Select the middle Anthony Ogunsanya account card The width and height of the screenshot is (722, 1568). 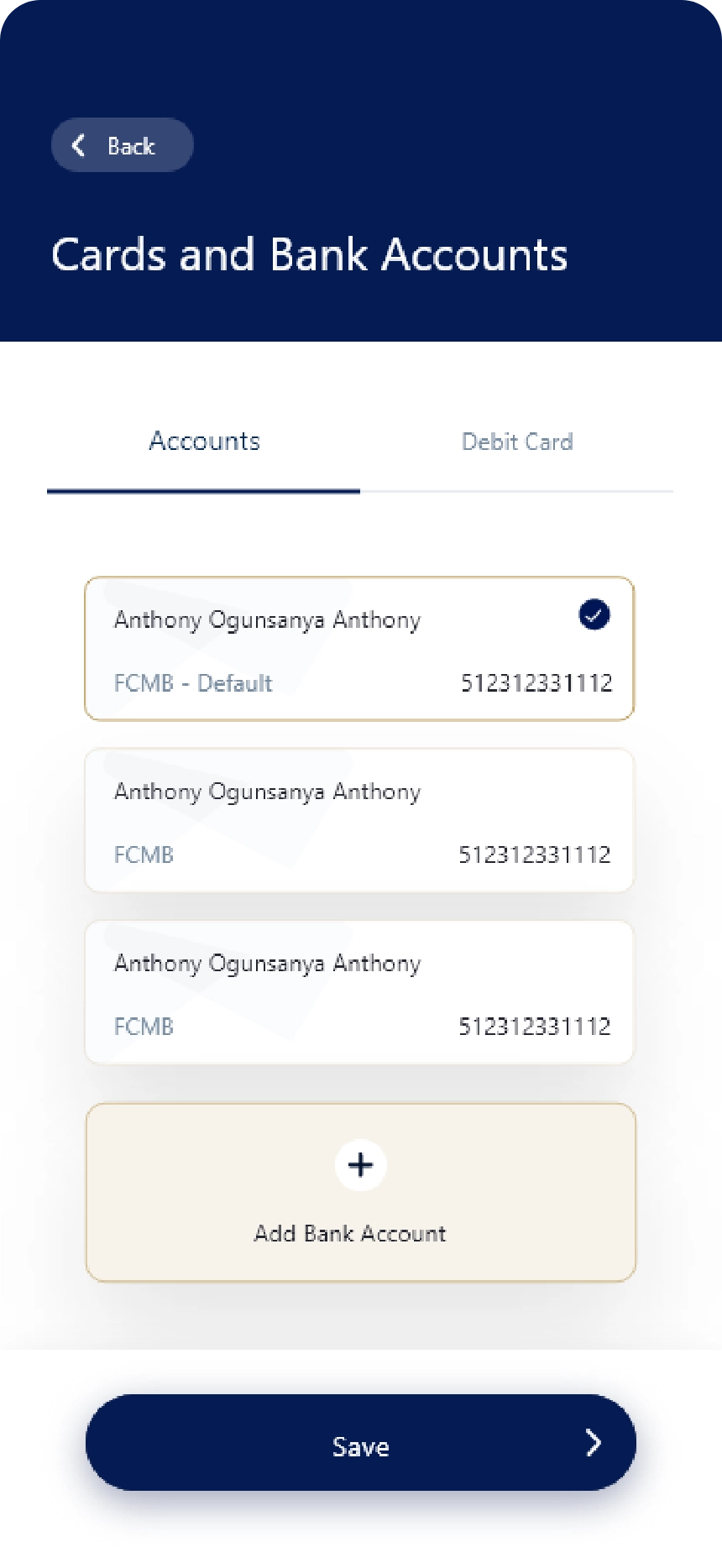pos(359,820)
